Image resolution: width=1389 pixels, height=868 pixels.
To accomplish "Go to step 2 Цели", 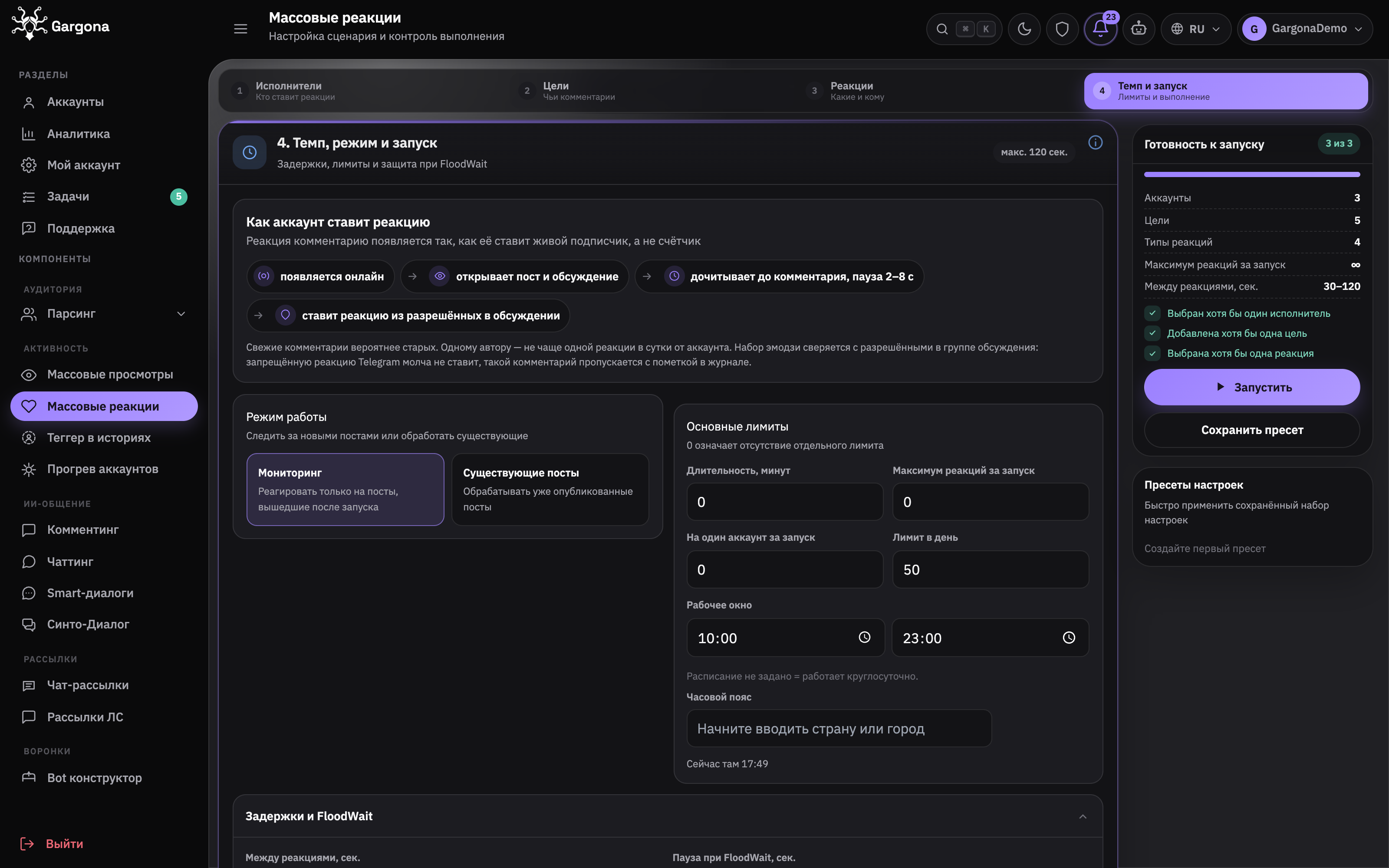I will (652, 91).
